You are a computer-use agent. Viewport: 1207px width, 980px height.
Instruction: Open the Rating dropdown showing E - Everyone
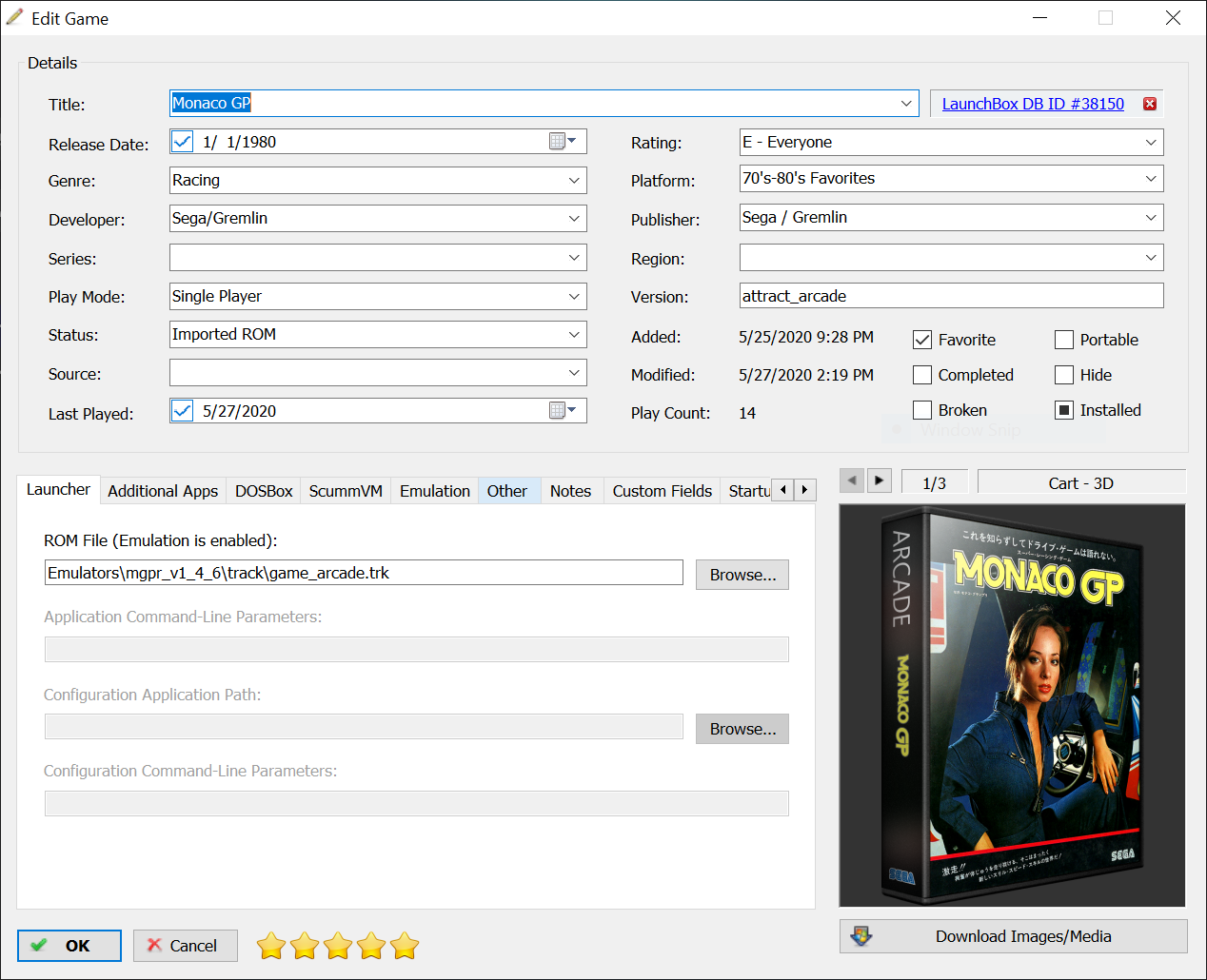tap(1151, 142)
